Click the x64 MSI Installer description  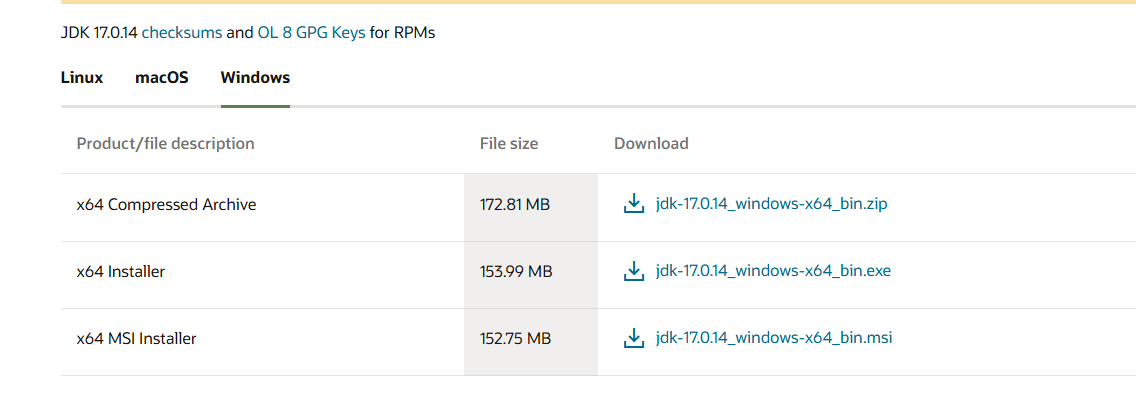point(136,338)
